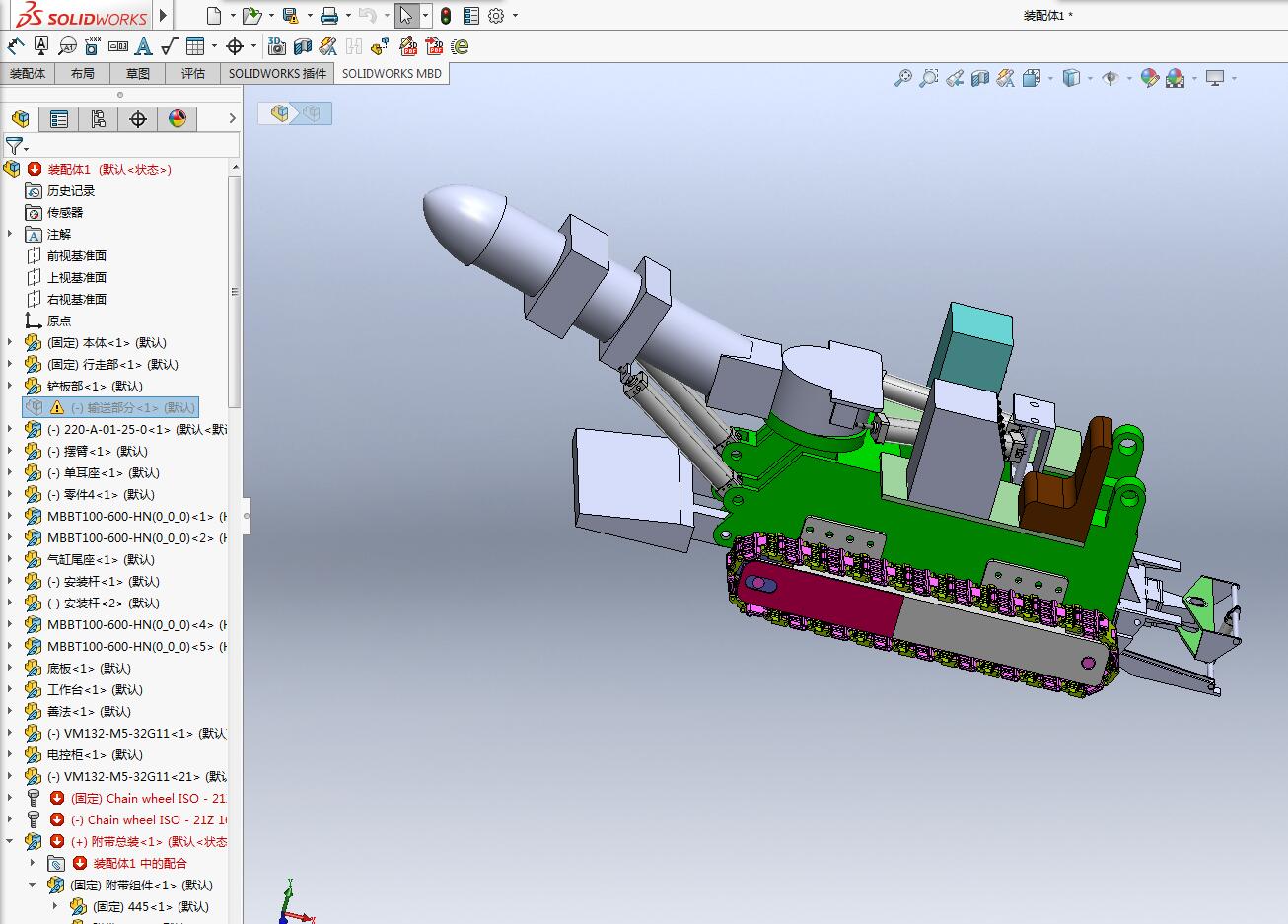Click the FeatureManager design tree tab icon
This screenshot has width=1288, height=924.
[20, 119]
